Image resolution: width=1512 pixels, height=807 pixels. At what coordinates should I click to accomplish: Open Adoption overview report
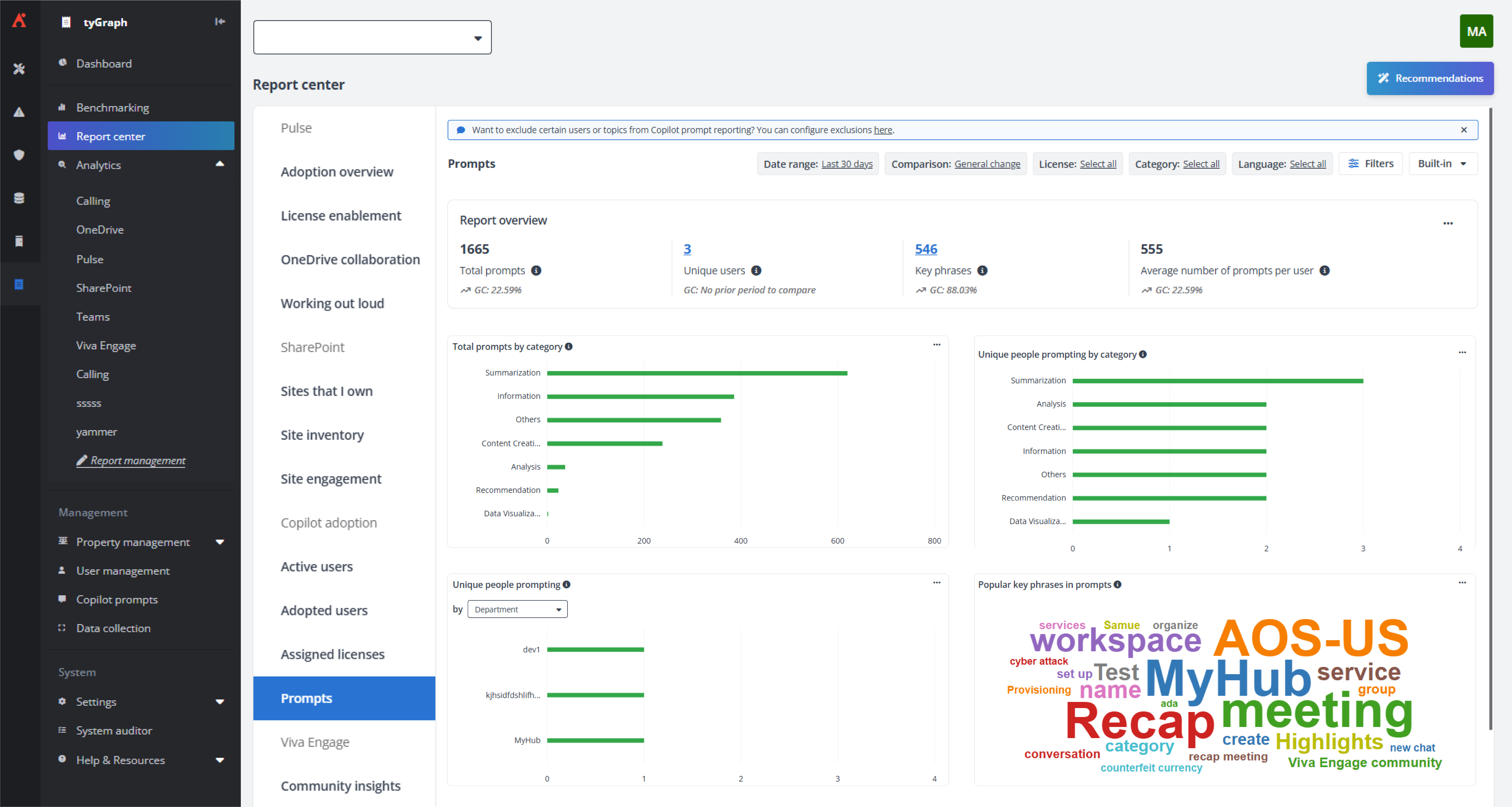click(x=337, y=172)
